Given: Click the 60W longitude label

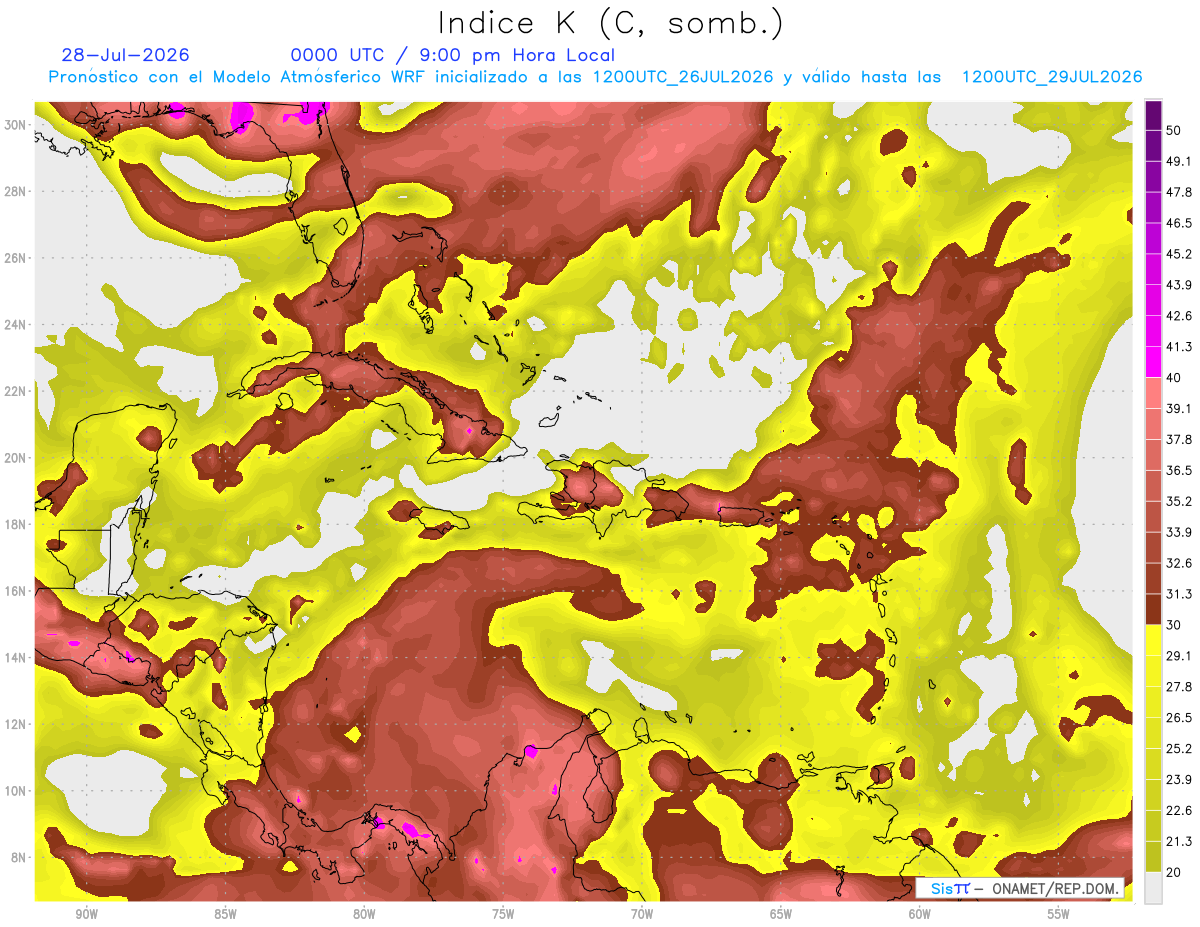Looking at the screenshot, I should point(920,914).
